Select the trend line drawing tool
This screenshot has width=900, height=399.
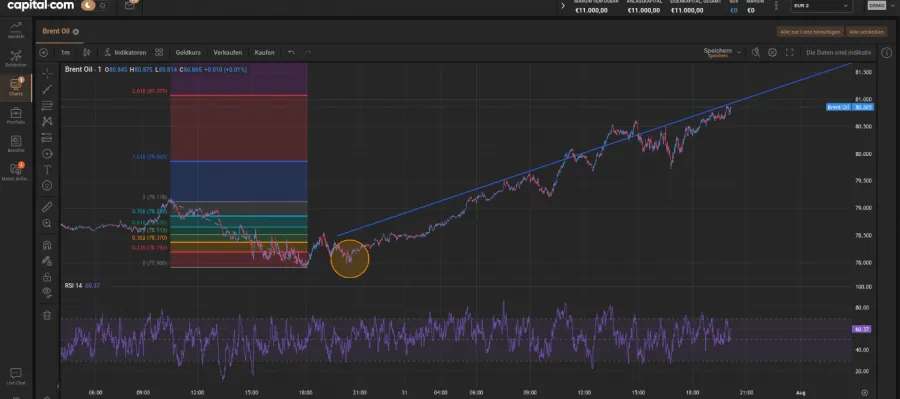pyautogui.click(x=47, y=89)
